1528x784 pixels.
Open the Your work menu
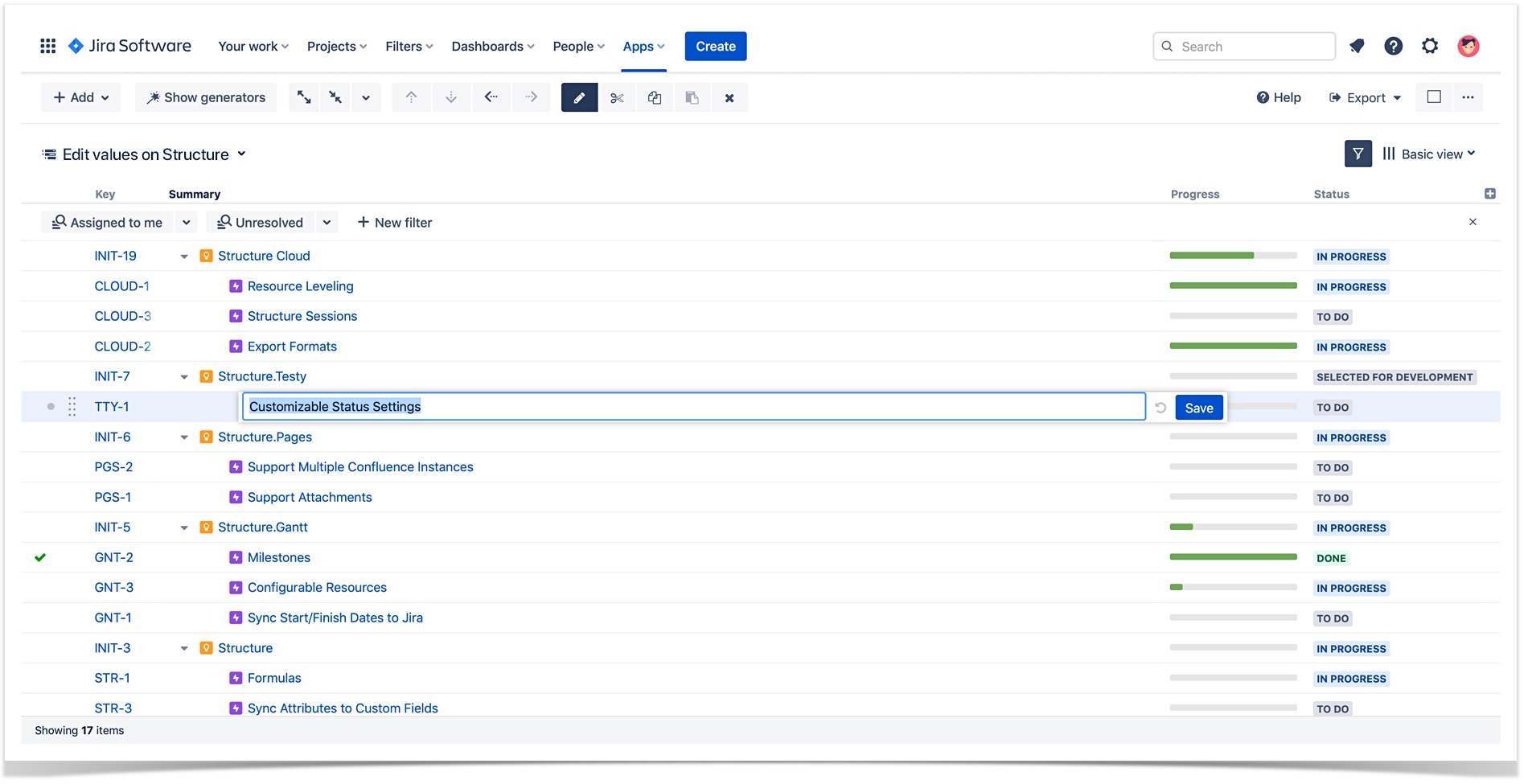pos(253,47)
